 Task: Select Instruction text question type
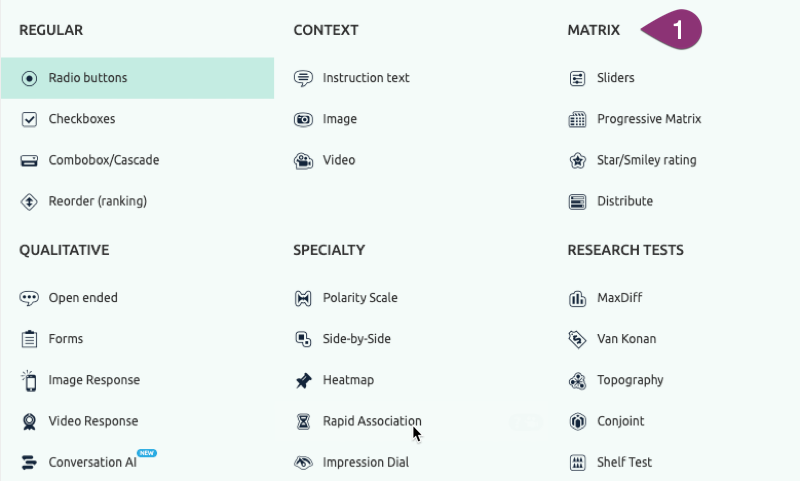[365, 78]
